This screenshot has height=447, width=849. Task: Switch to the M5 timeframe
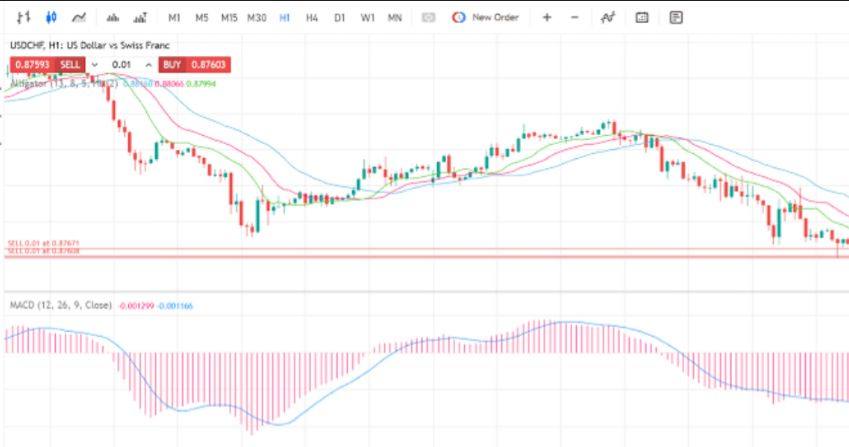pos(201,18)
